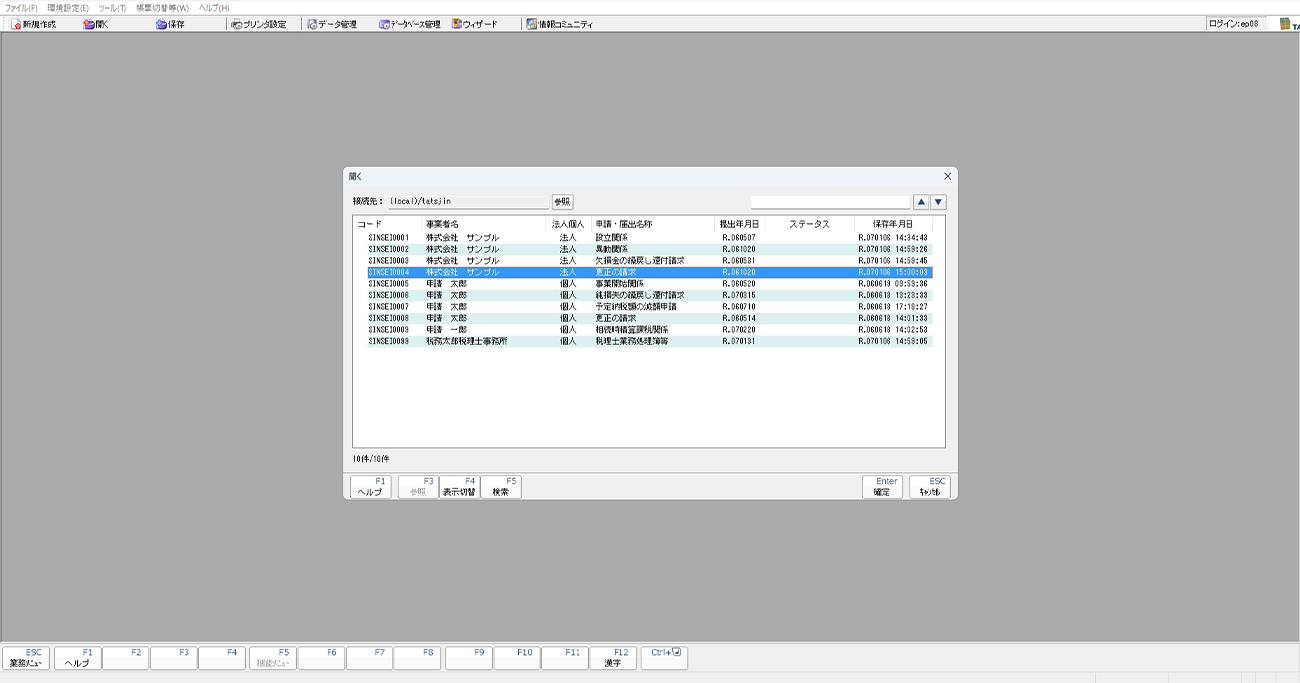Open the 環境設定 menu
This screenshot has height=683, width=1300.
pos(67,8)
